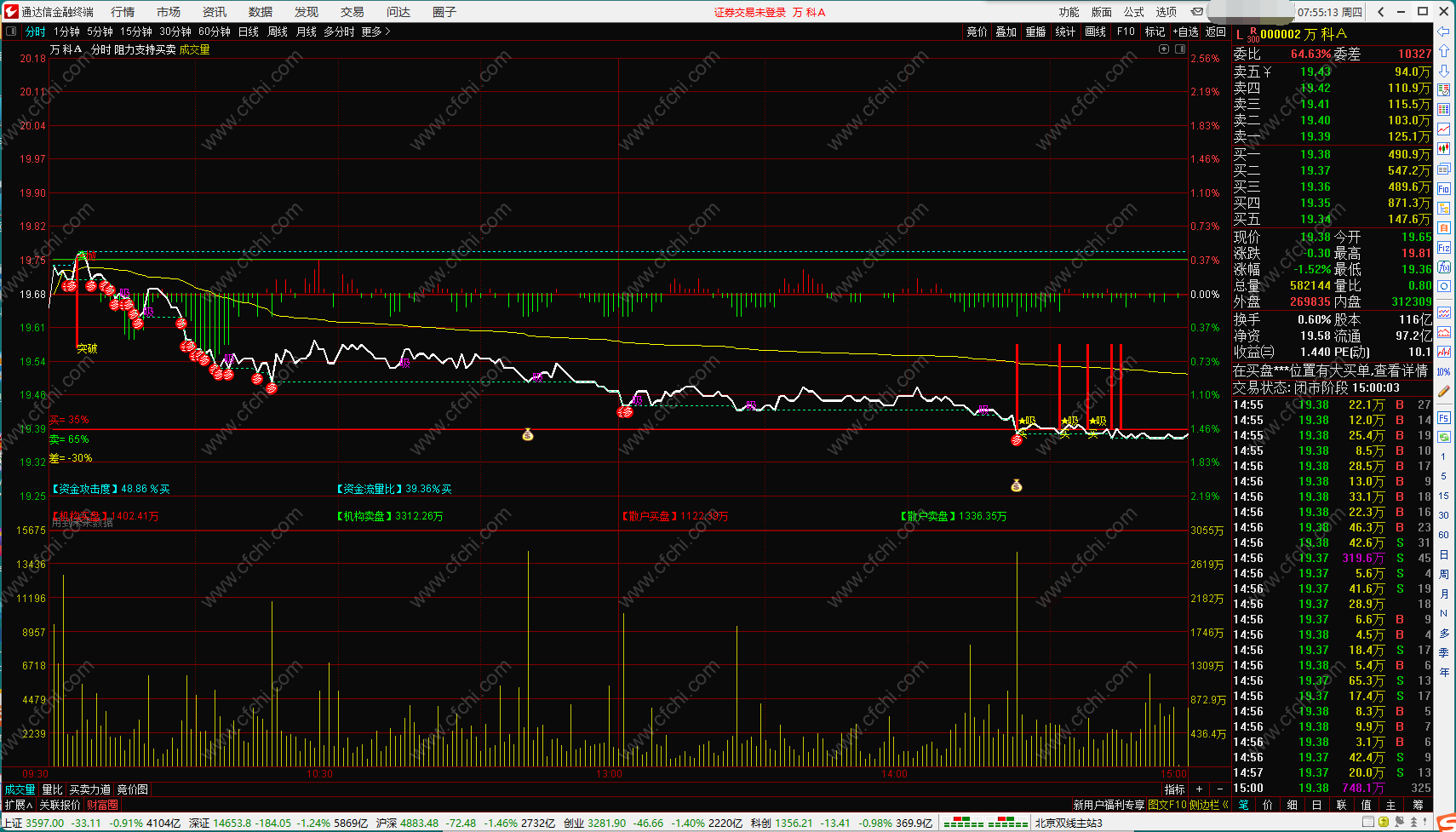Screen dimensions: 1456x832
Task: Click the 重播 replay button
Action: pyautogui.click(x=1035, y=32)
